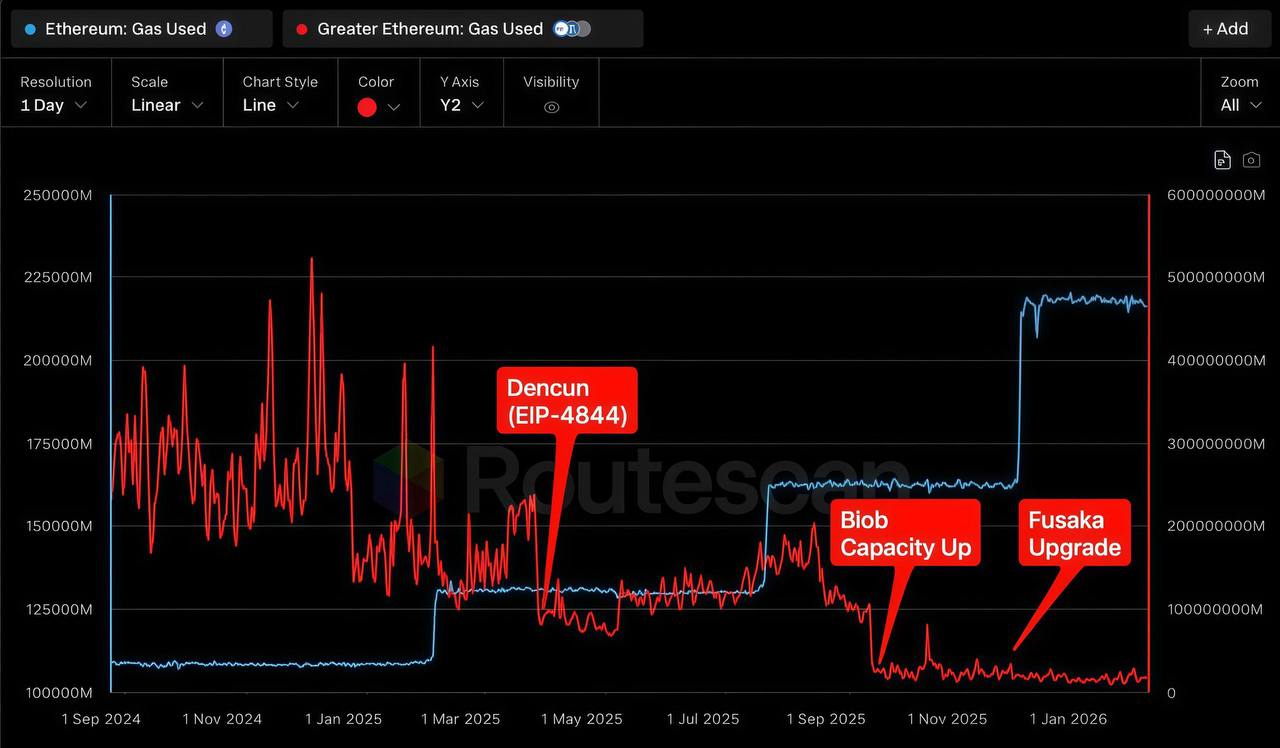The height and width of the screenshot is (748, 1280).
Task: Open the red Color swatch picker
Action: pos(377,106)
